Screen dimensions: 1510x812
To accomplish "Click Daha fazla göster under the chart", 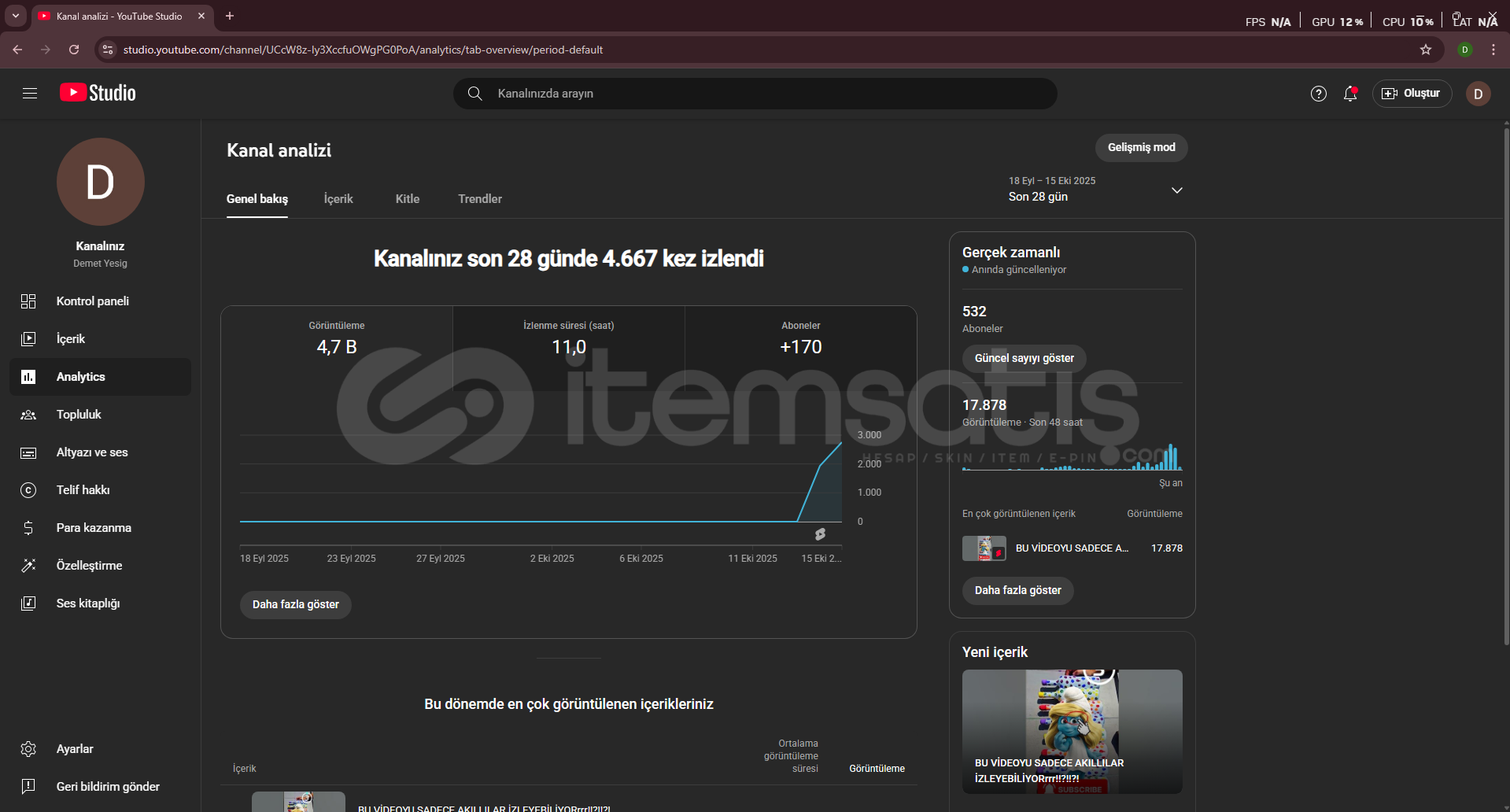I will tap(296, 605).
